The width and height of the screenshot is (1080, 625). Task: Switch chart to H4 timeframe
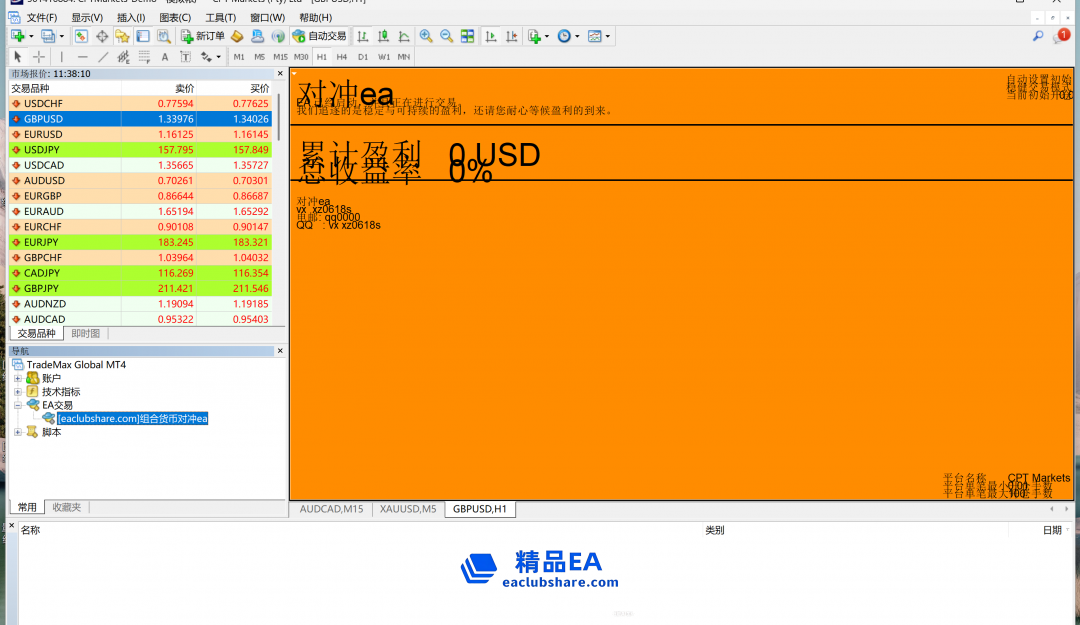pyautogui.click(x=342, y=57)
